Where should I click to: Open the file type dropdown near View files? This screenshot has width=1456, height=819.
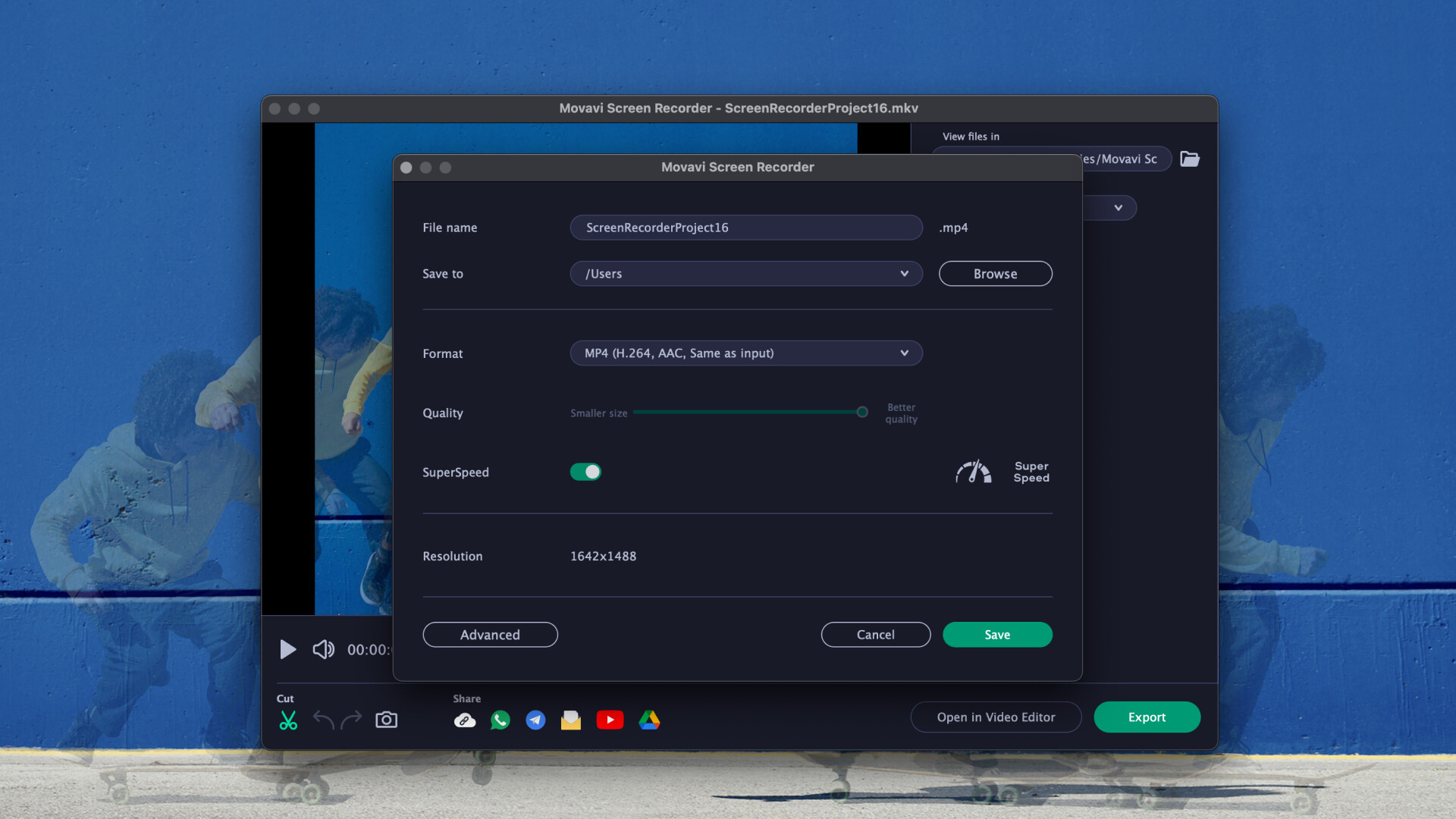[x=1119, y=207]
